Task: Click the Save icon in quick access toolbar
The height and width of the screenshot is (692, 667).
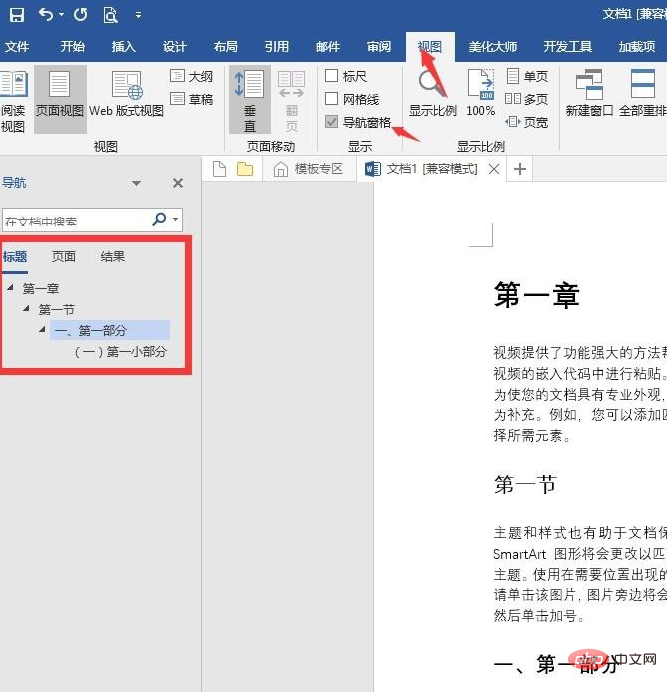Action: (17, 14)
